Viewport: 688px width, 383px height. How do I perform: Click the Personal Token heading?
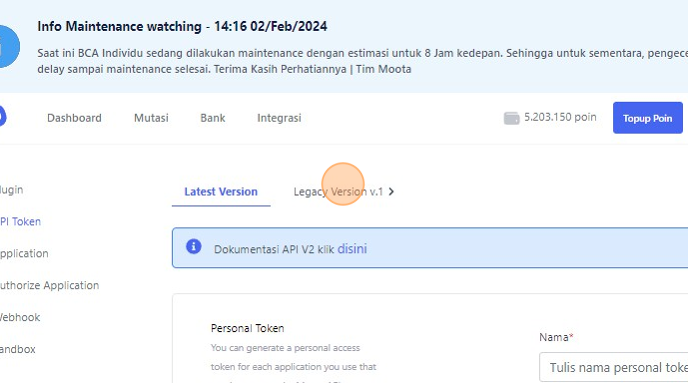247,328
